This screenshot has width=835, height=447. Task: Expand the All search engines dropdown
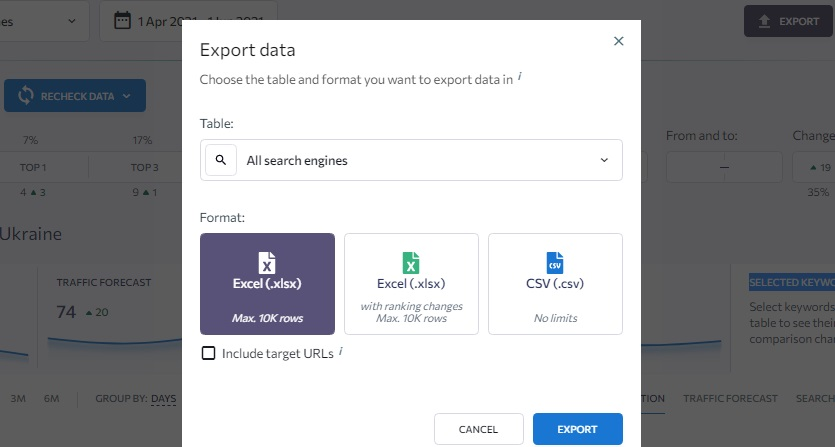(x=604, y=160)
